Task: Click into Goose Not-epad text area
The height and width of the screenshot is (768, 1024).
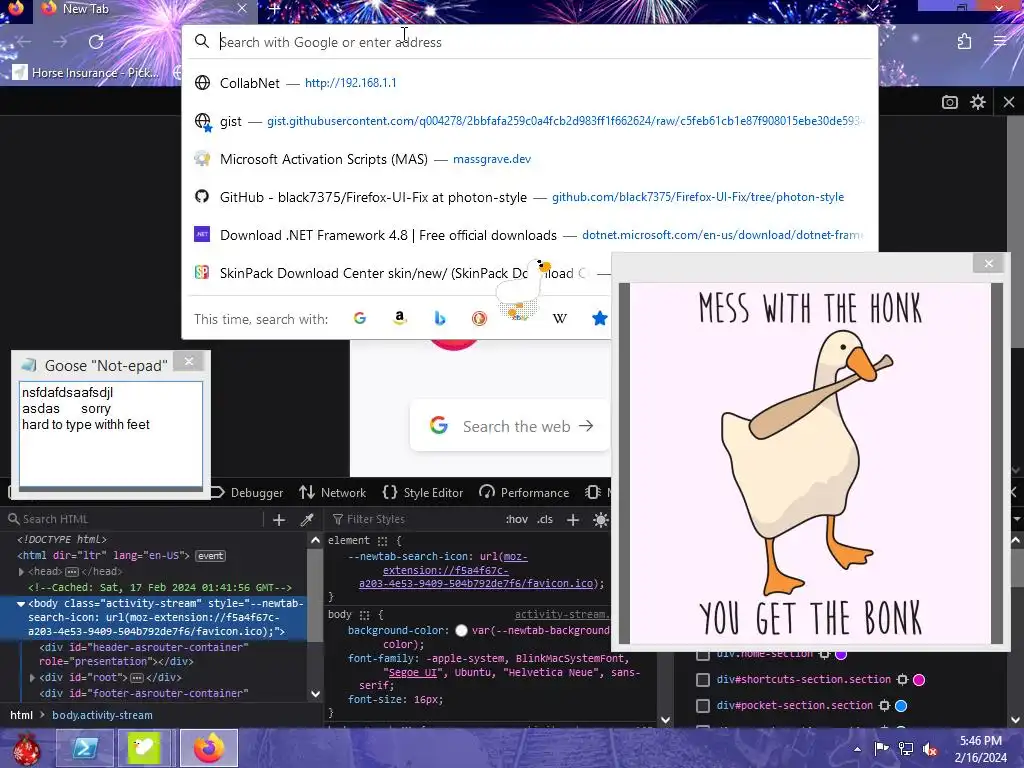Action: (111, 434)
